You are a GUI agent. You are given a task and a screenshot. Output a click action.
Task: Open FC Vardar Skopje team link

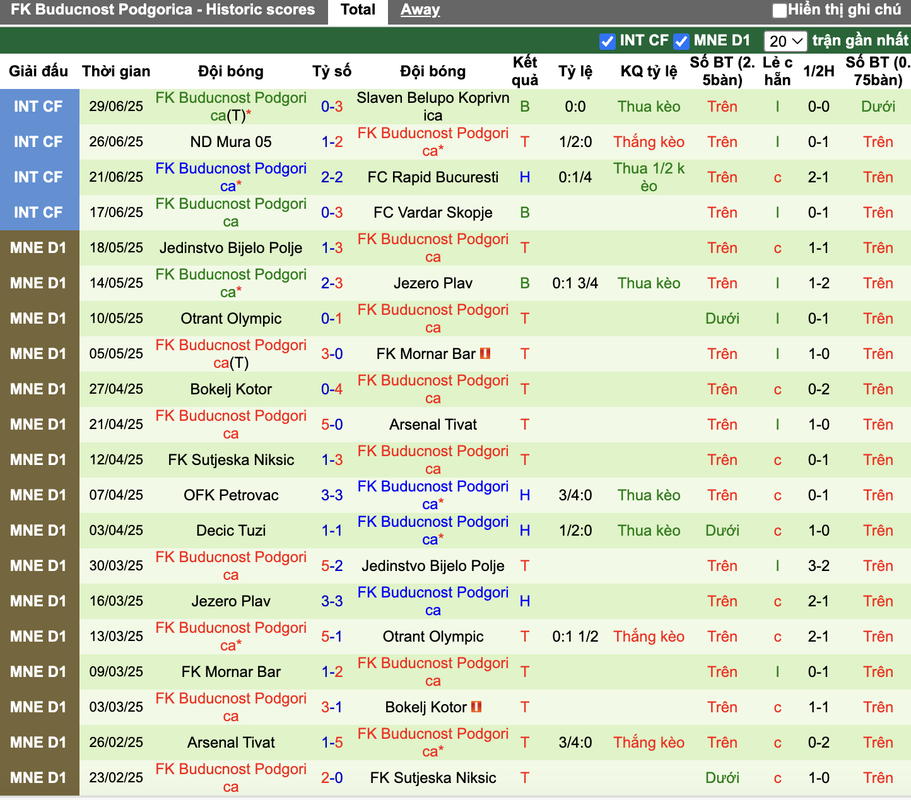(433, 213)
